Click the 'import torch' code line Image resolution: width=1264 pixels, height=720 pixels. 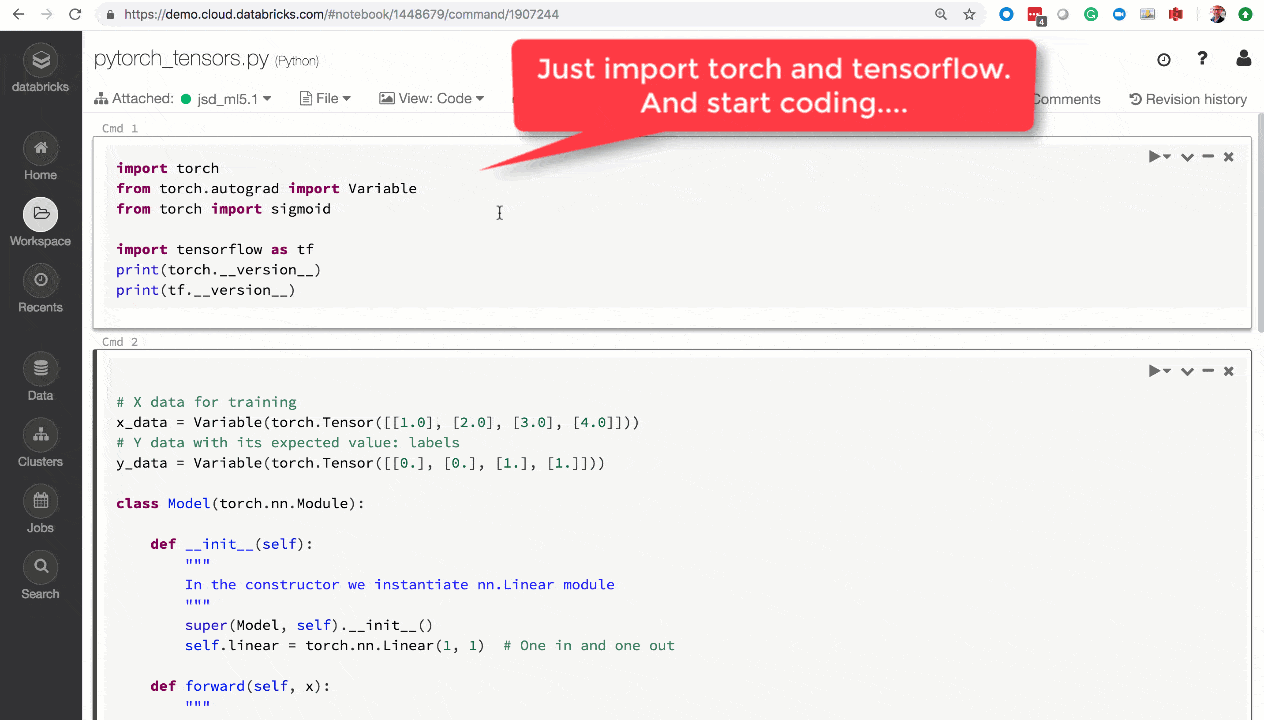pyautogui.click(x=167, y=168)
